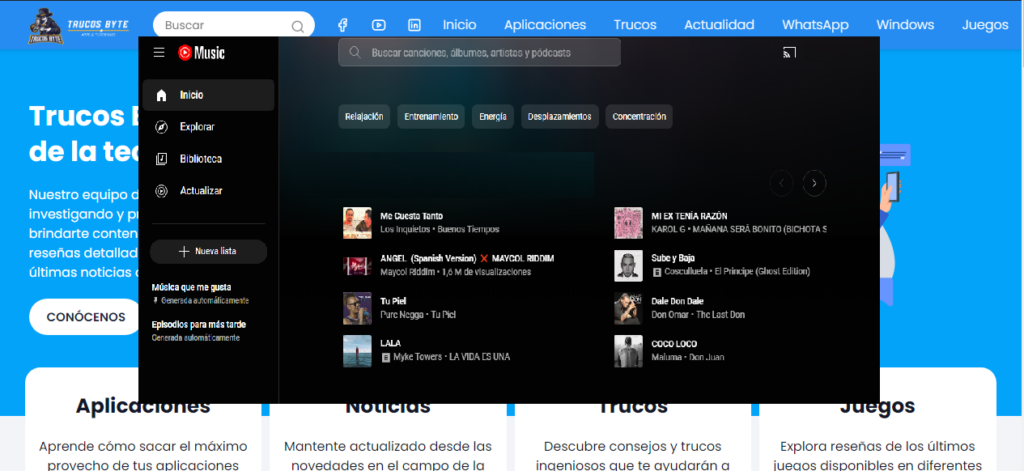The height and width of the screenshot is (471, 1024).
Task: Open the Música que me gusta playlist
Action: click(200, 293)
